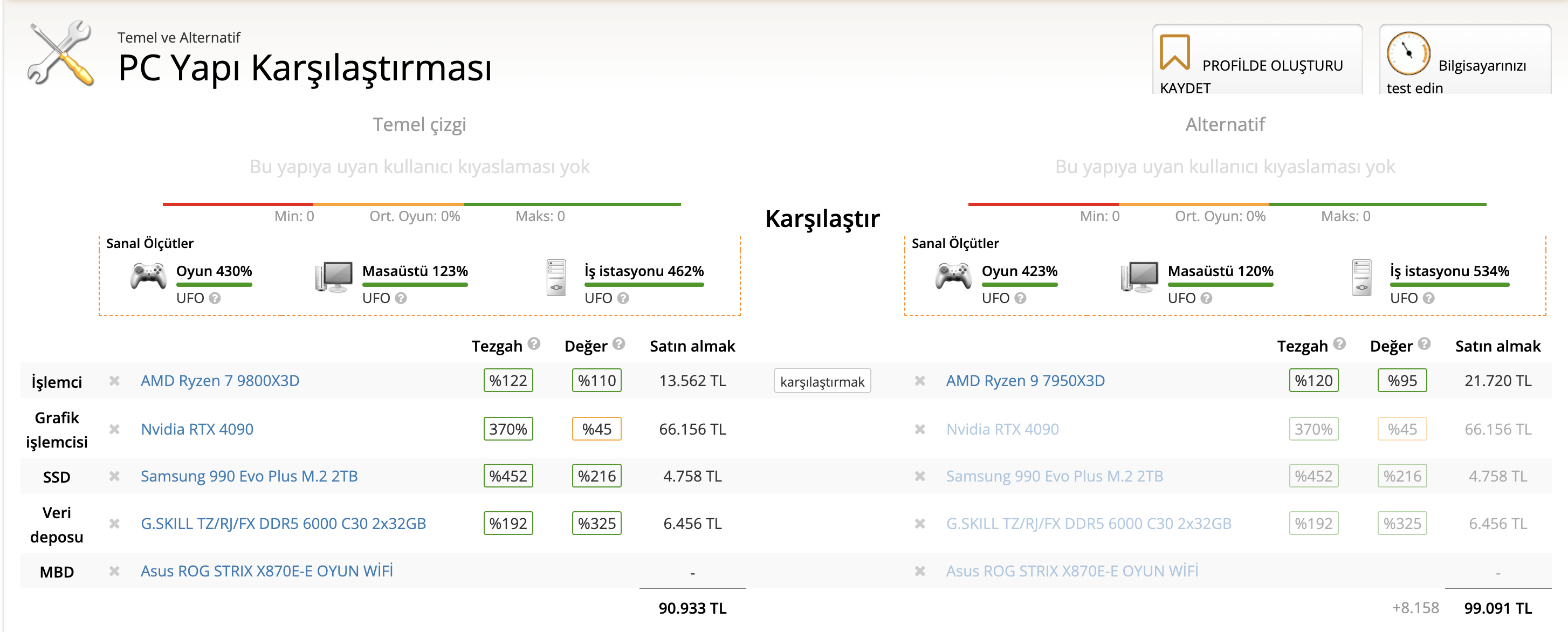Open alternative Samsung 990 Evo Plus link

tap(1054, 476)
